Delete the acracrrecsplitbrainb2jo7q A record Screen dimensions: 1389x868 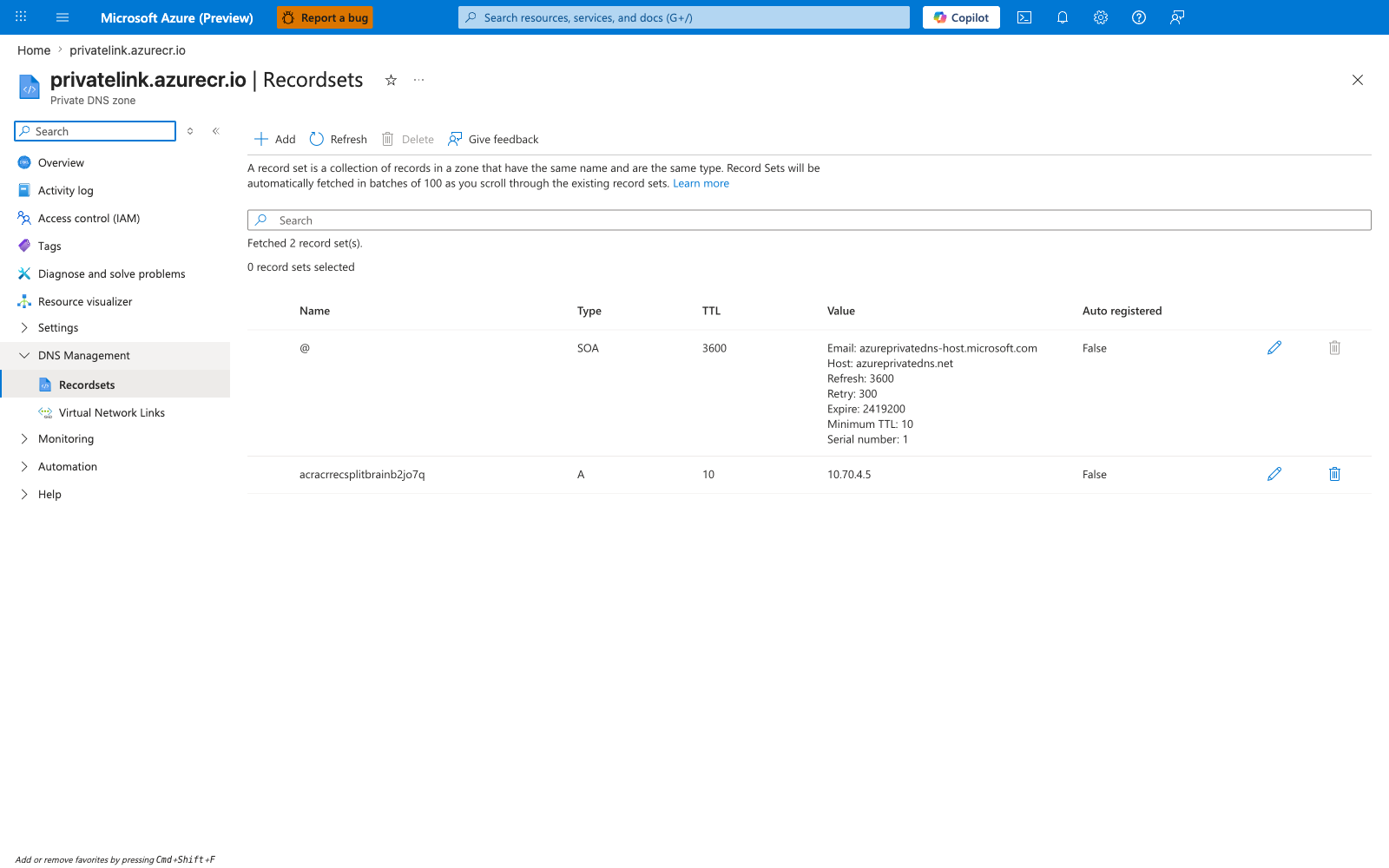coord(1335,474)
